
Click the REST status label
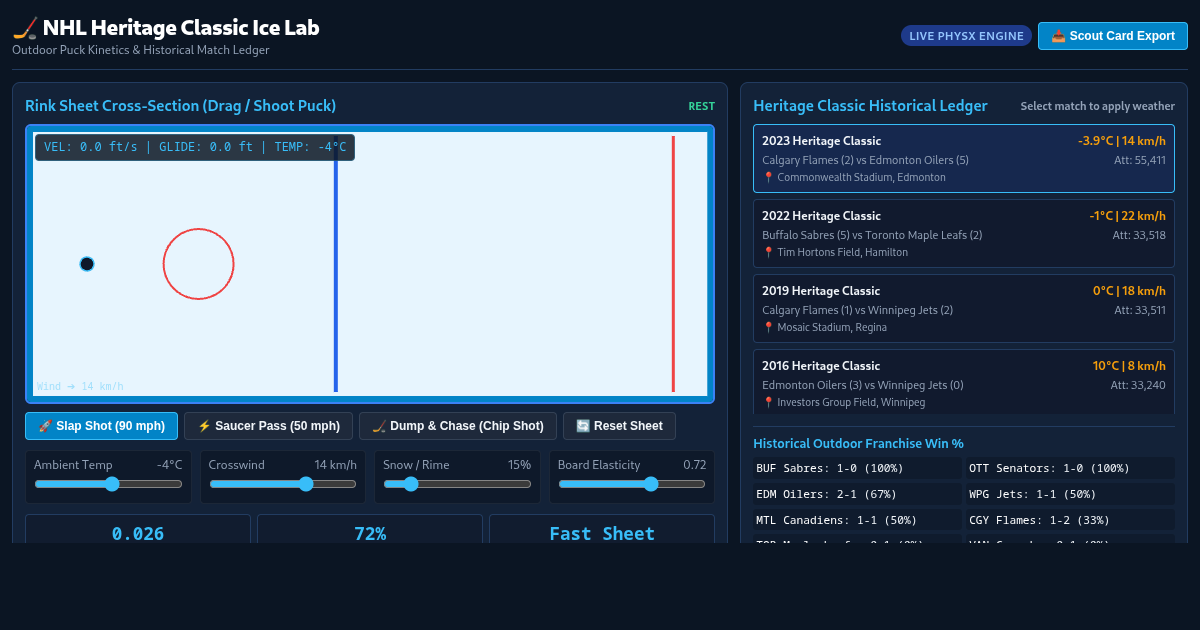pyautogui.click(x=702, y=106)
